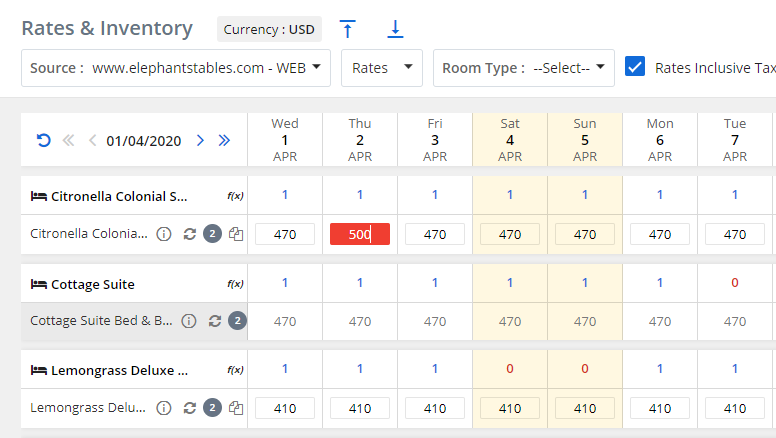The height and width of the screenshot is (438, 776).
Task: Advance to next date with right chevron
Action: pyautogui.click(x=200, y=140)
